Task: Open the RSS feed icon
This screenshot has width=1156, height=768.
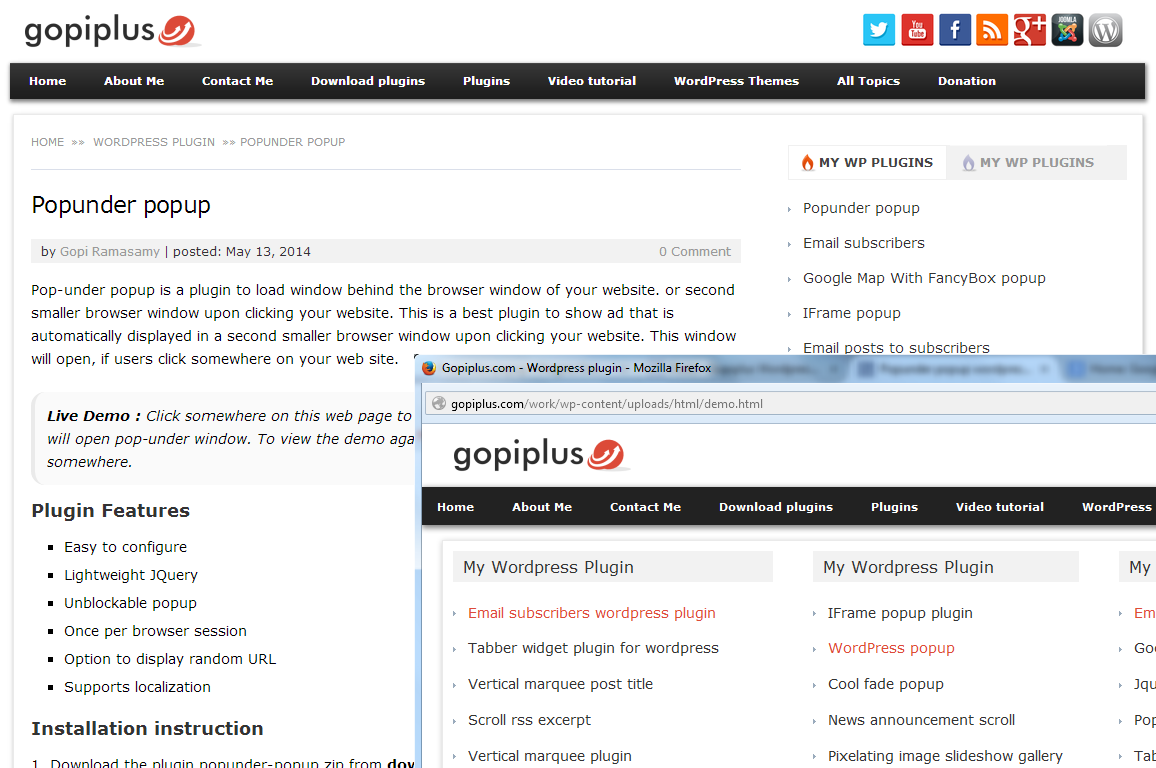Action: click(992, 30)
